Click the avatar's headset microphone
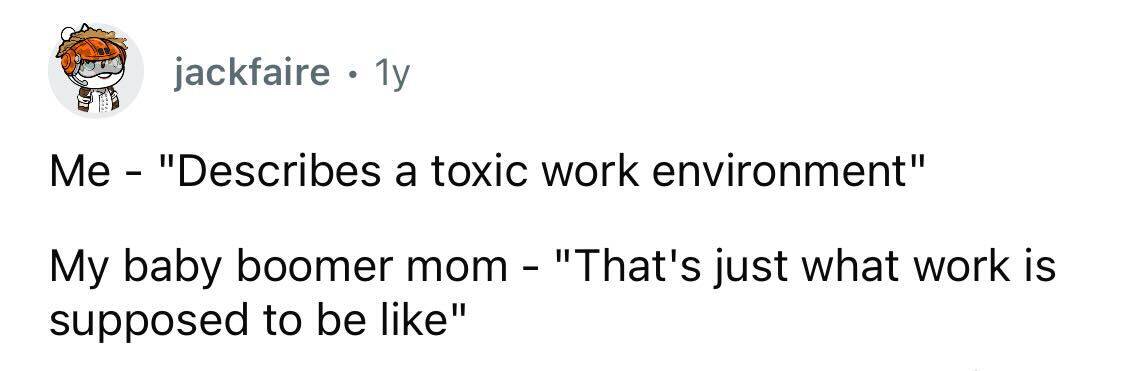Image resolution: width=1126 pixels, height=371 pixels. click(x=81, y=79)
